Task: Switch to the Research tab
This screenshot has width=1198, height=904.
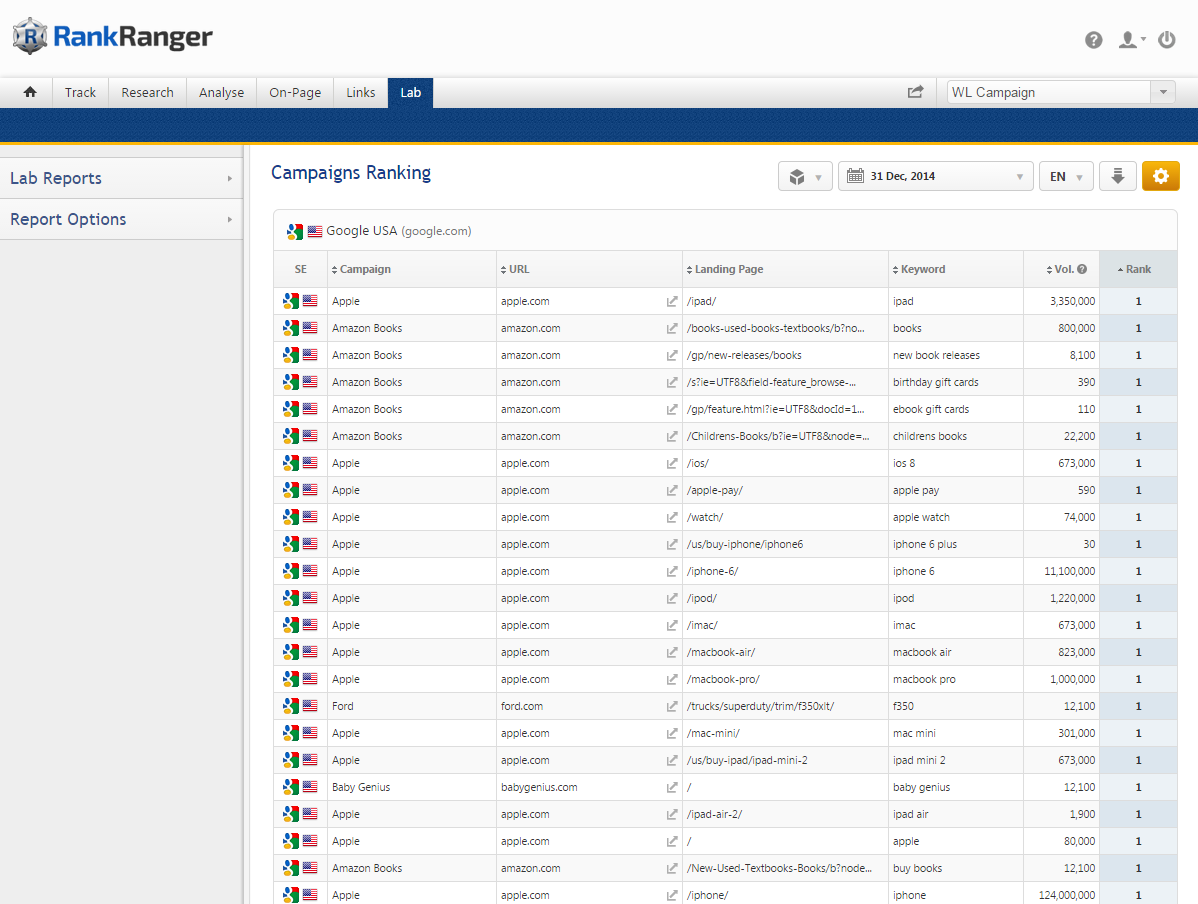Action: [147, 92]
